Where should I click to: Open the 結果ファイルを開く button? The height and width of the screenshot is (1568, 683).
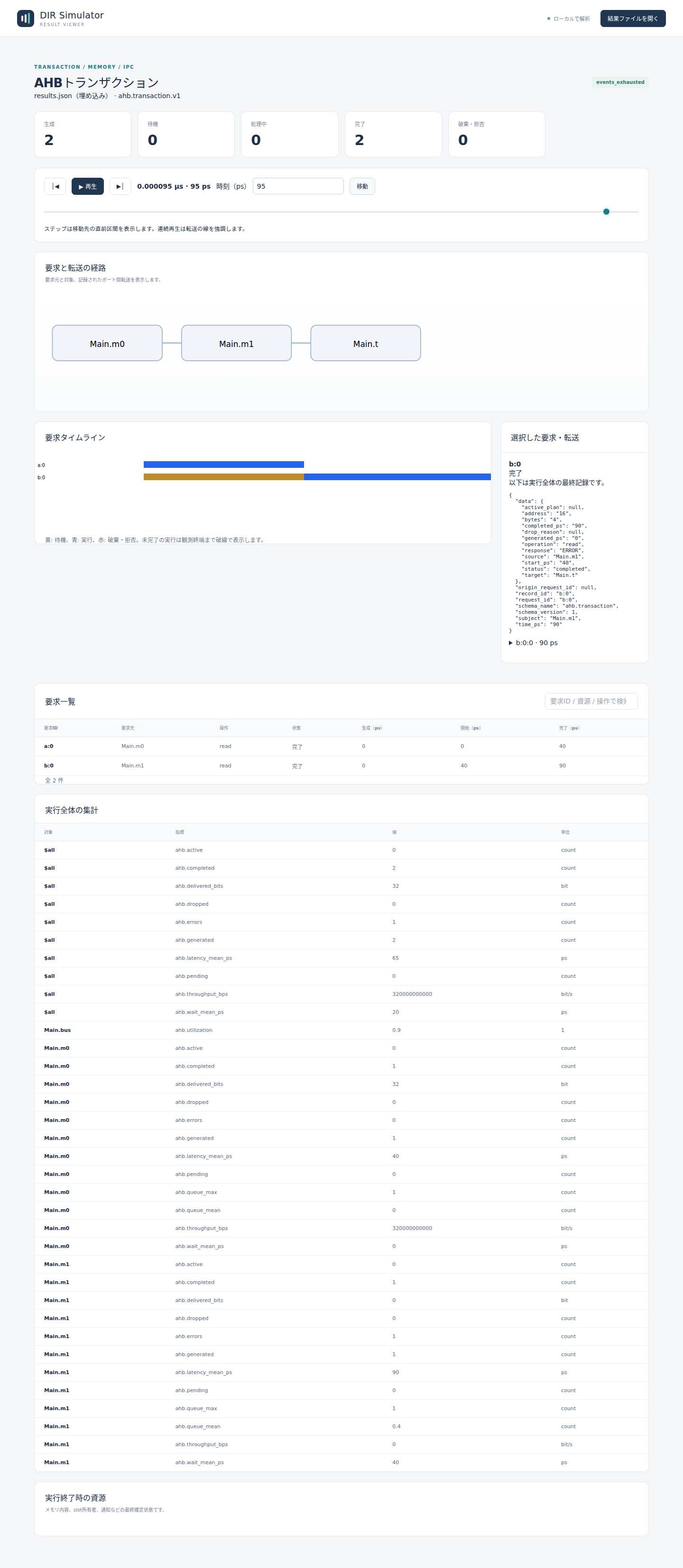(x=632, y=18)
